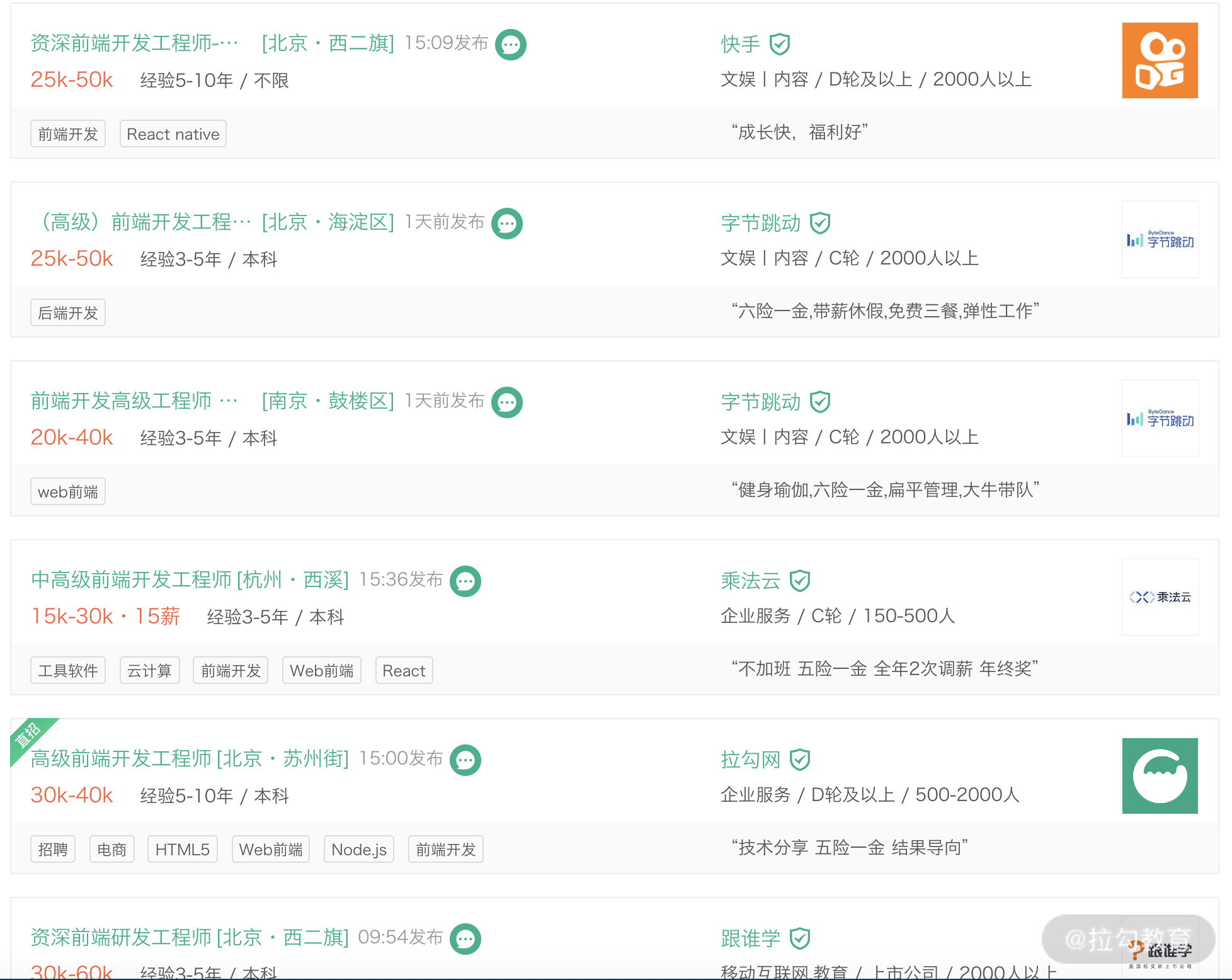Open the 中高级前端开发工程师 job posting
Screen dimensions: 1232x980
pos(131,579)
